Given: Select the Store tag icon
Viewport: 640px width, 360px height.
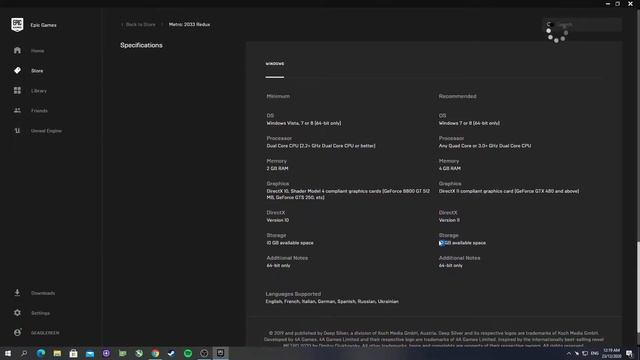Looking at the screenshot, I should [x=17, y=71].
